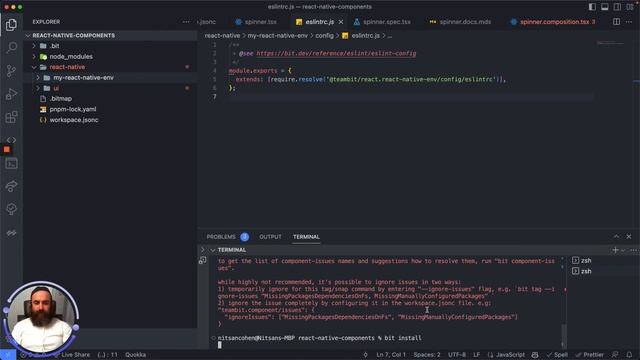Expand the .bit folder
The image size is (640, 360).
coord(34,46)
